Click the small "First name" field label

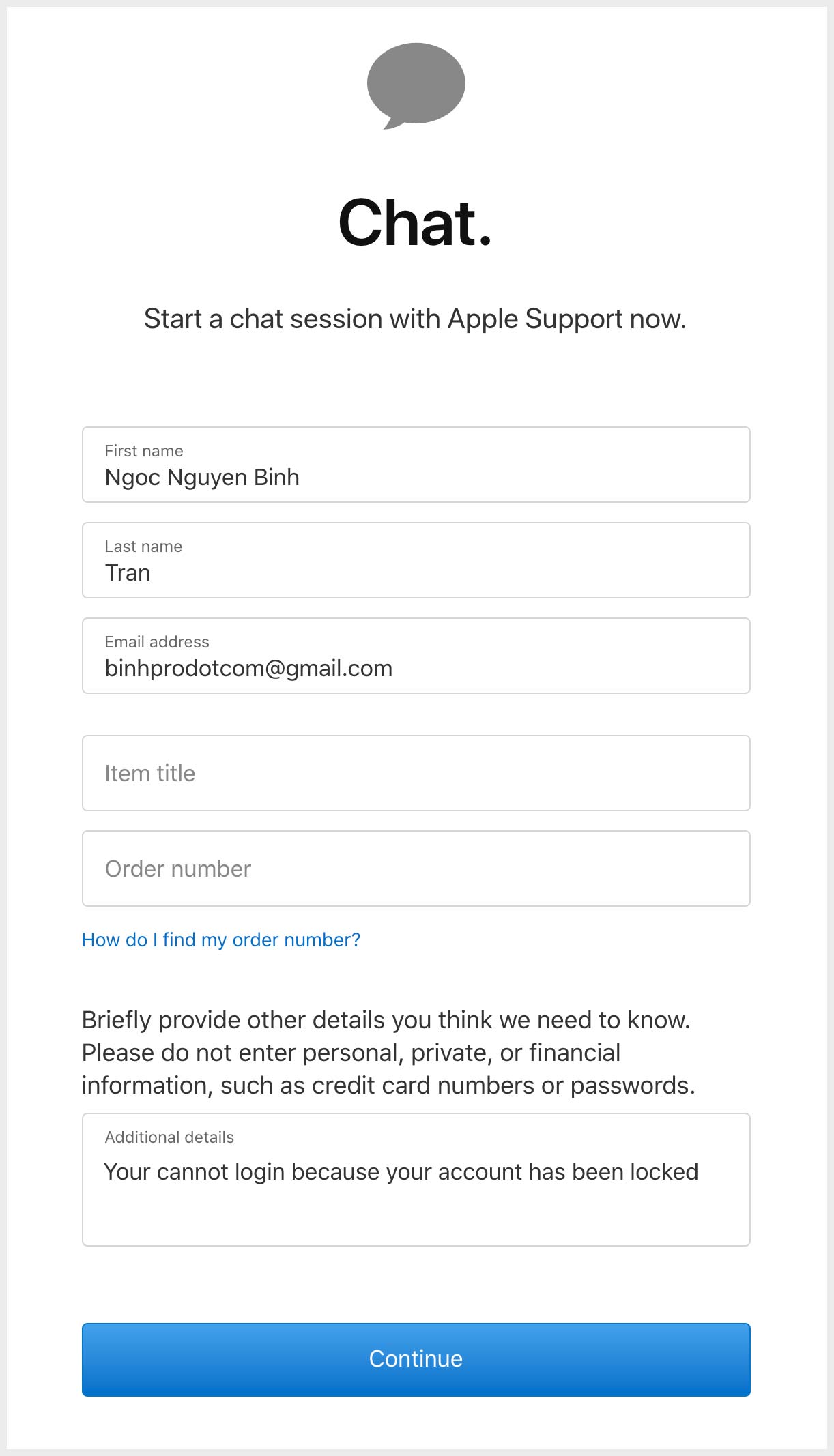tap(144, 451)
